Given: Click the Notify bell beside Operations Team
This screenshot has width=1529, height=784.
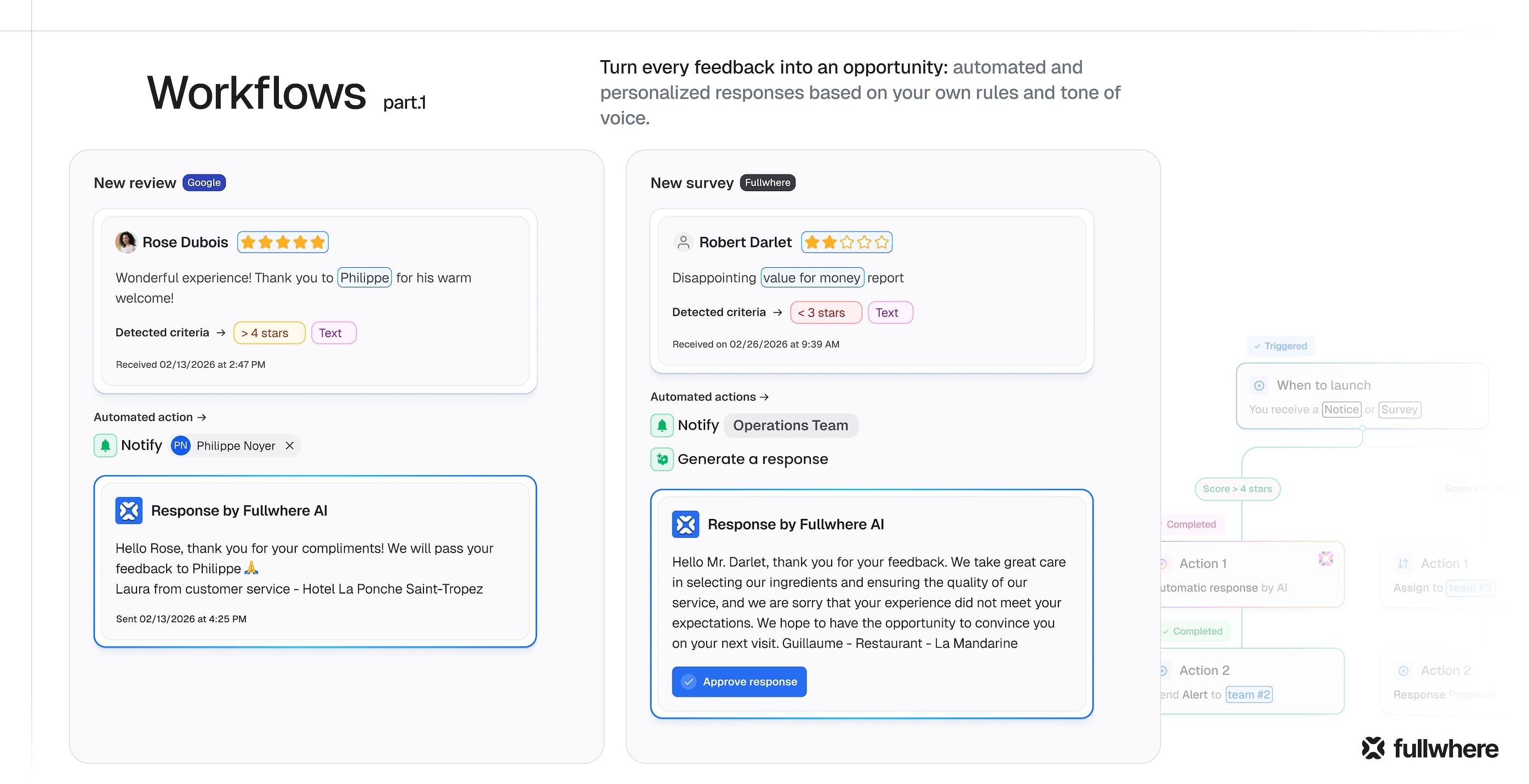Looking at the screenshot, I should (x=662, y=425).
